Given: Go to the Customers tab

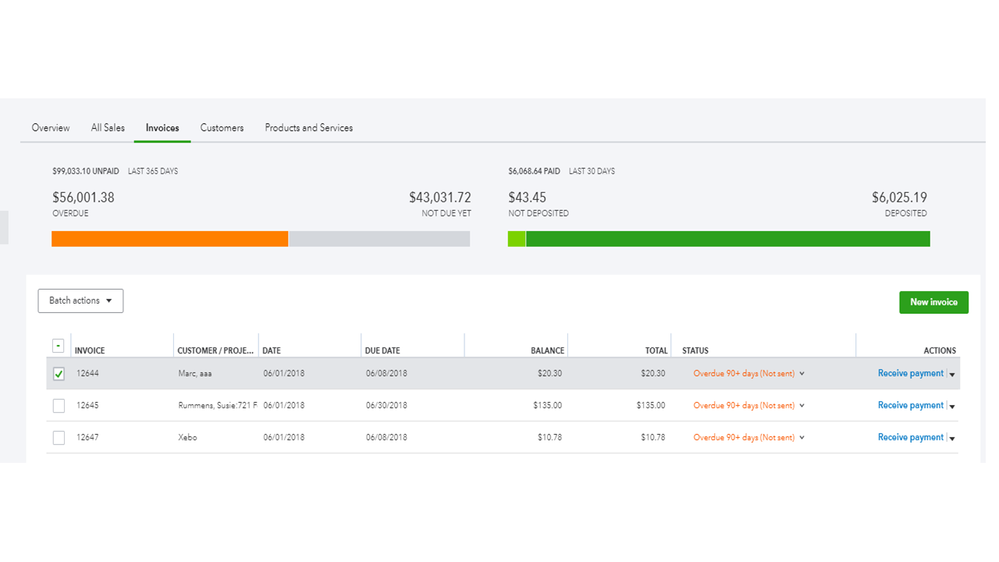Looking at the screenshot, I should tap(222, 128).
